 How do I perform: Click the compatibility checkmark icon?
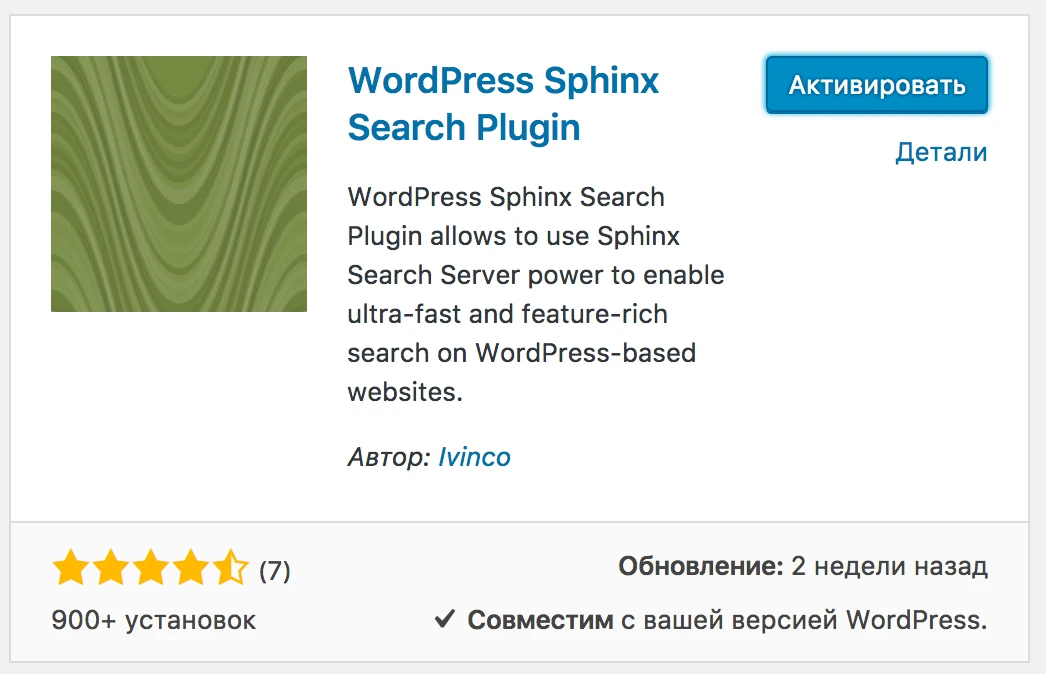click(445, 619)
